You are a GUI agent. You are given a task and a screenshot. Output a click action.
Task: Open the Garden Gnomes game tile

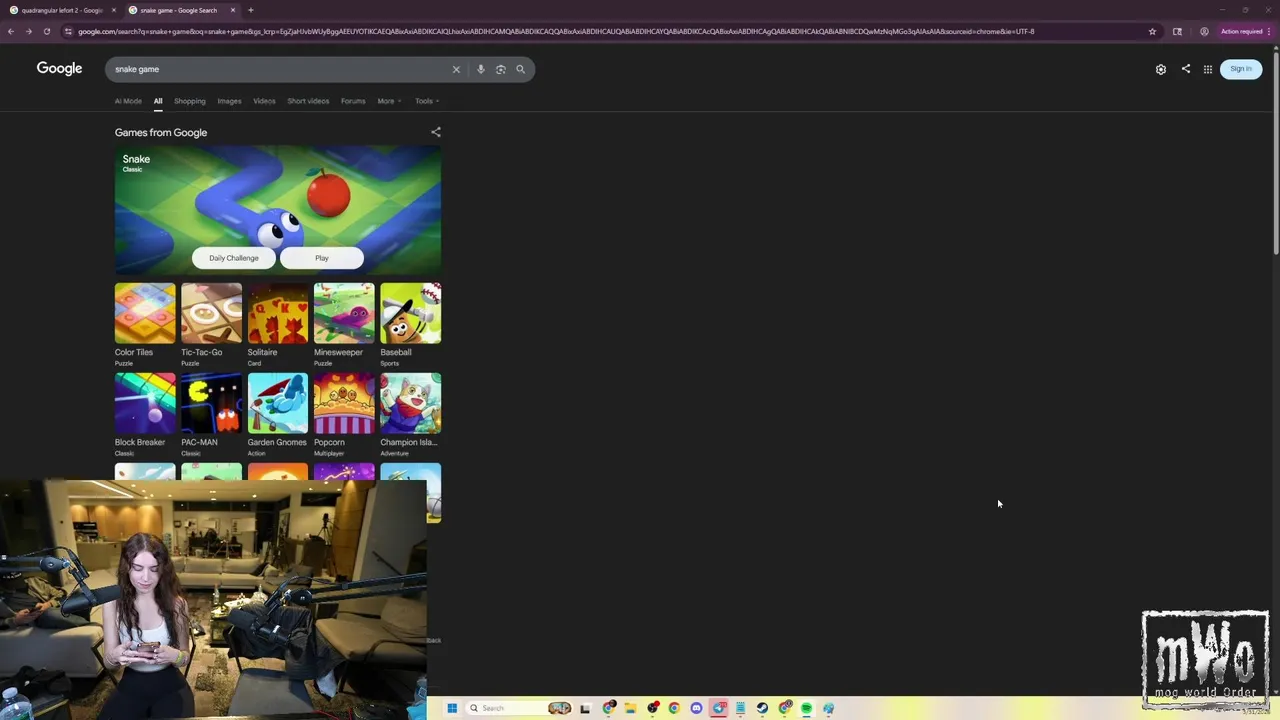pos(278,414)
